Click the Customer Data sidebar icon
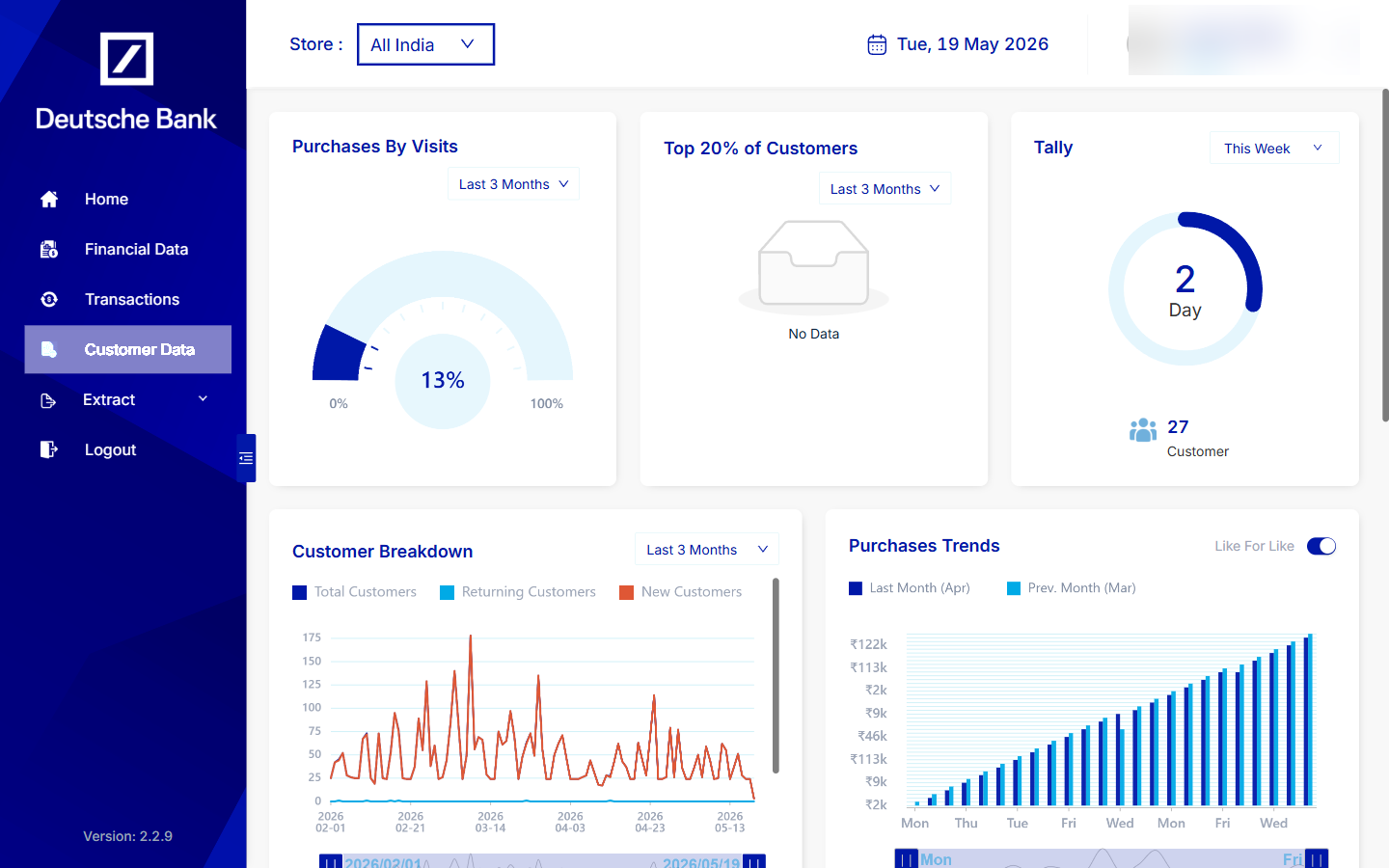The image size is (1389, 868). point(49,349)
